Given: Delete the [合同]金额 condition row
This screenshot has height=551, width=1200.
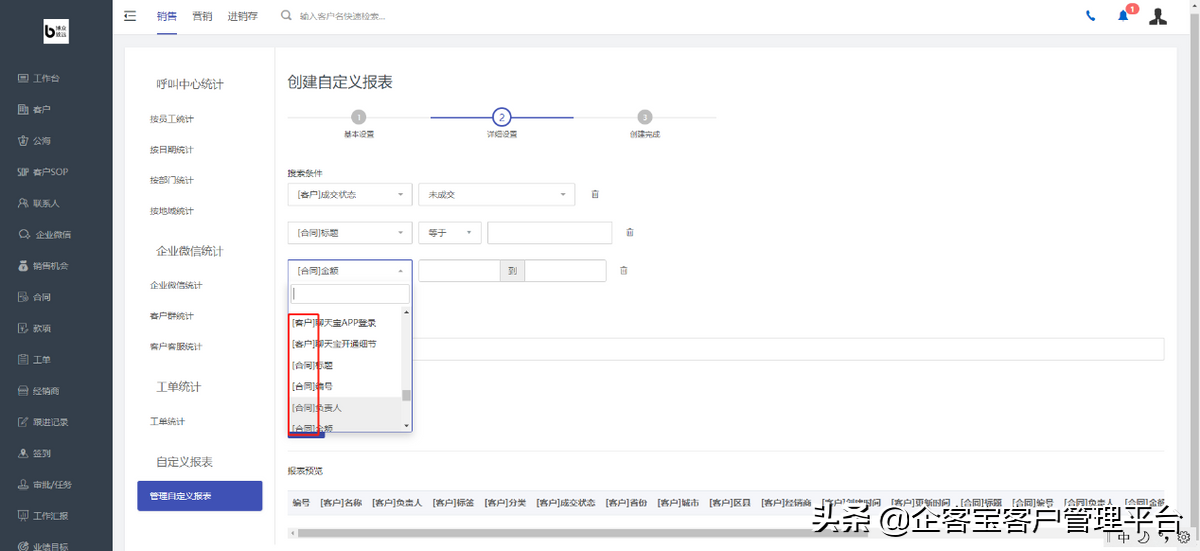Looking at the screenshot, I should [624, 270].
